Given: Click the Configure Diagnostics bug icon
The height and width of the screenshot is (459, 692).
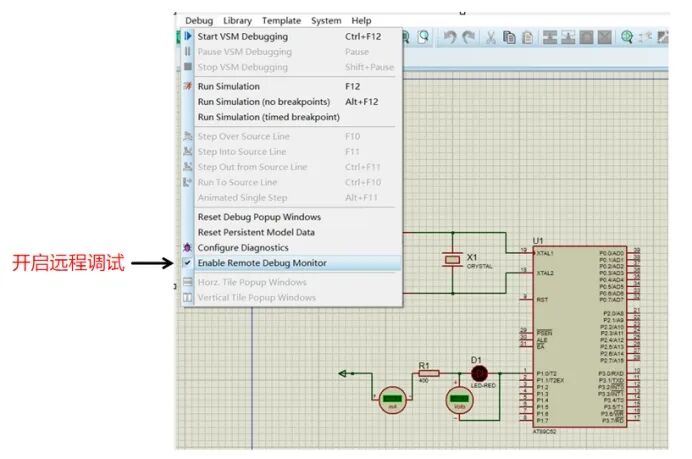Looking at the screenshot, I should [188, 248].
